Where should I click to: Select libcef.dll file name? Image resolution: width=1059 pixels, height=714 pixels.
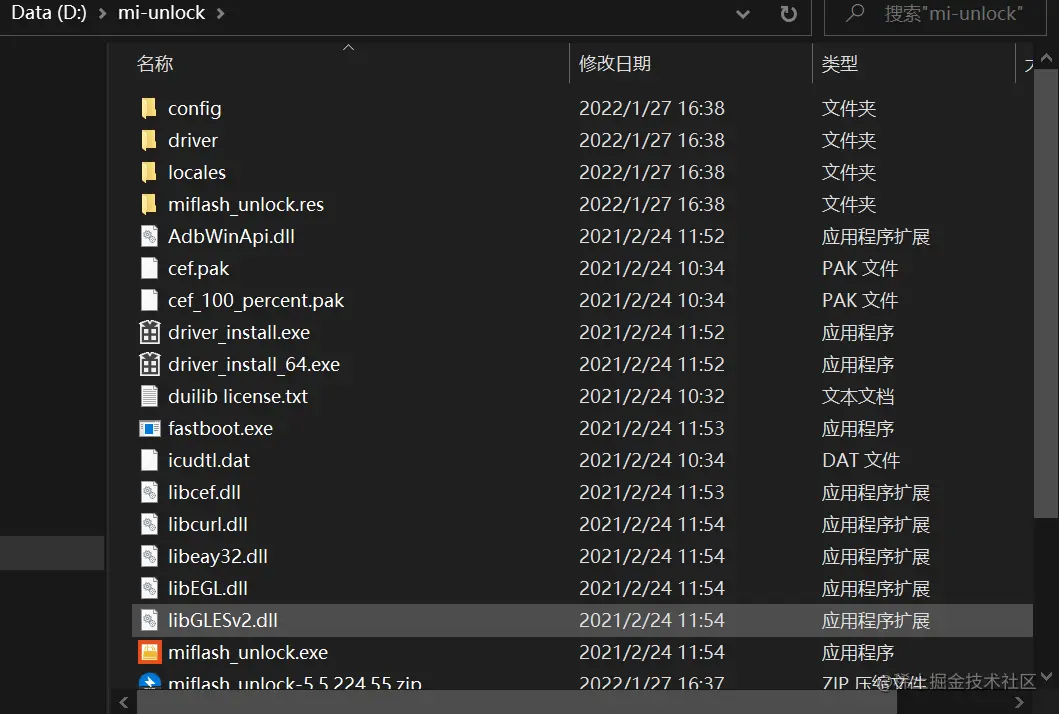[x=204, y=492]
